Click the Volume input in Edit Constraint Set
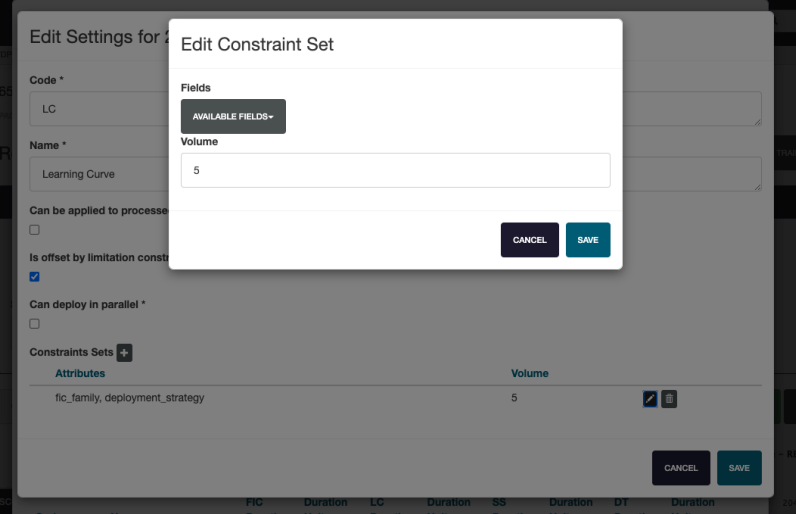This screenshot has height=514, width=796. click(395, 170)
